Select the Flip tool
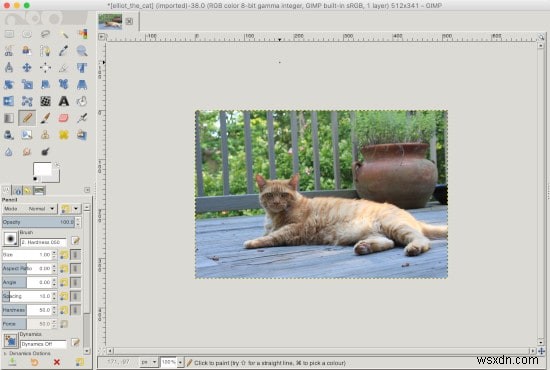The width and height of the screenshot is (550, 370). point(9,101)
